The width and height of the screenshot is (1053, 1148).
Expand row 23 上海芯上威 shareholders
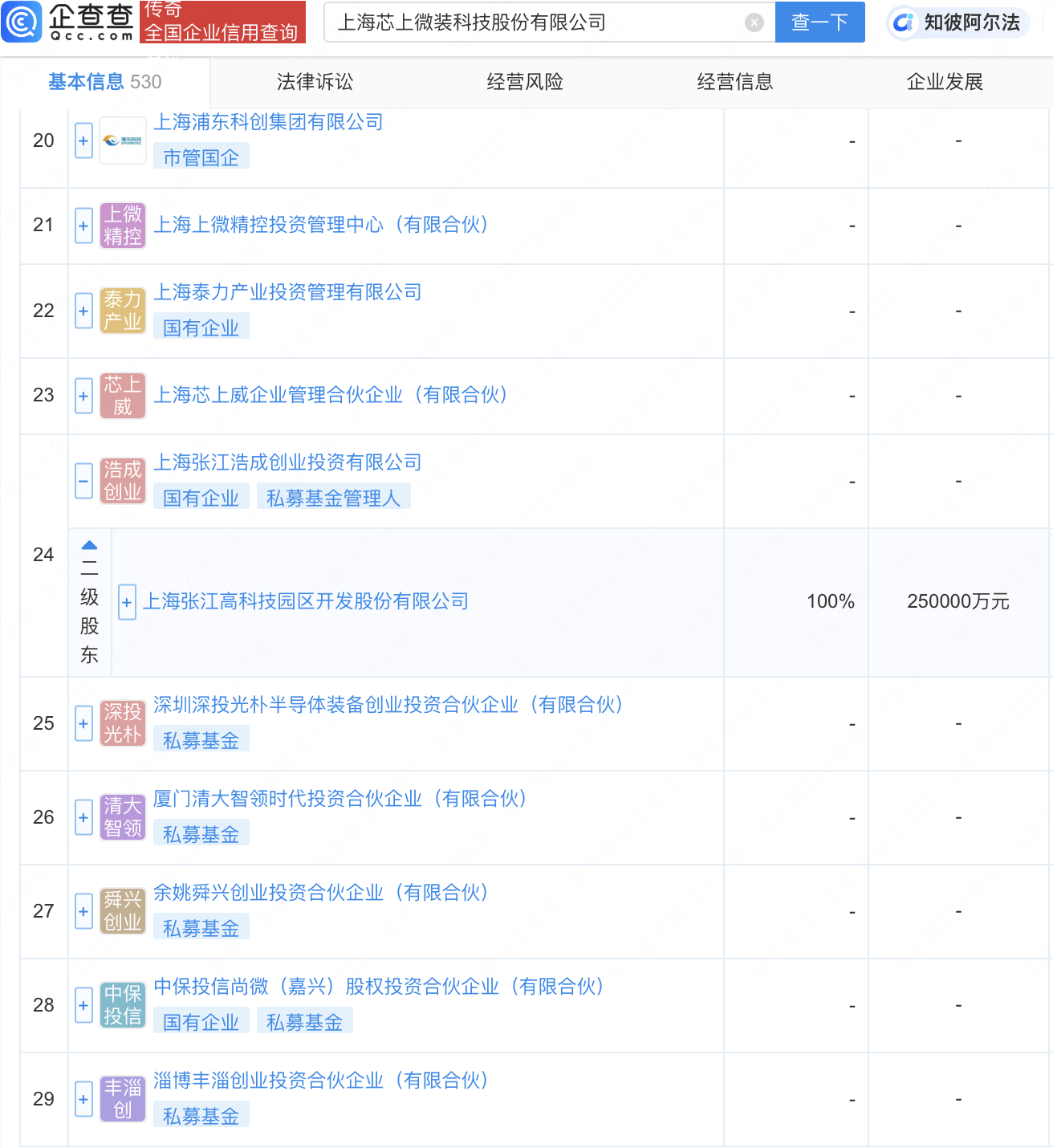click(83, 396)
